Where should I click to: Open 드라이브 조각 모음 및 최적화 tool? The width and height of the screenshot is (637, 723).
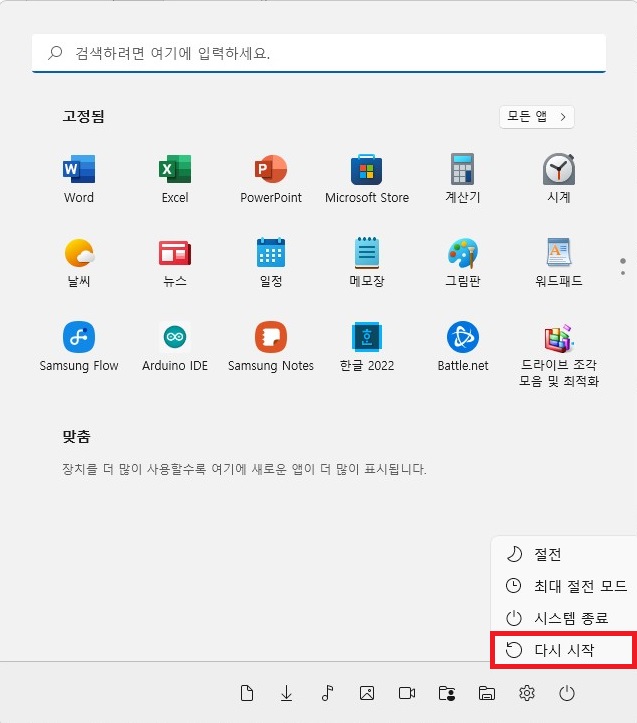click(x=559, y=354)
